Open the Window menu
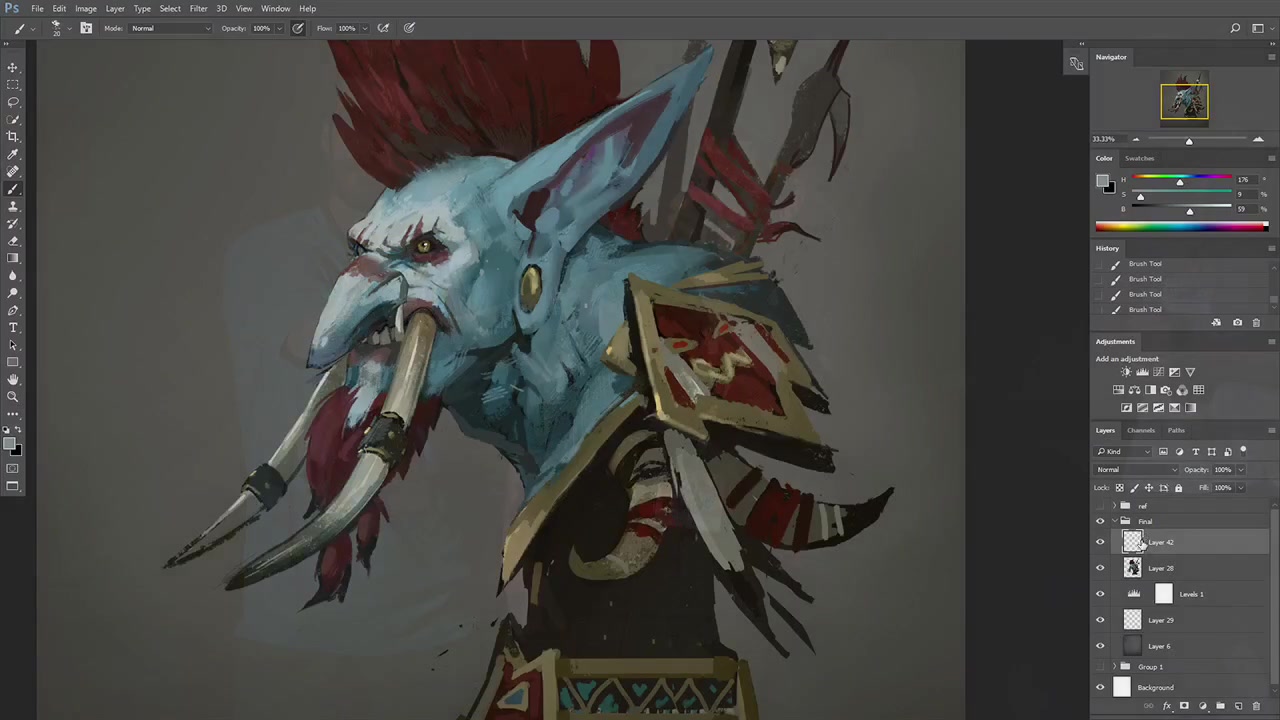This screenshot has width=1280, height=720. coord(275,9)
